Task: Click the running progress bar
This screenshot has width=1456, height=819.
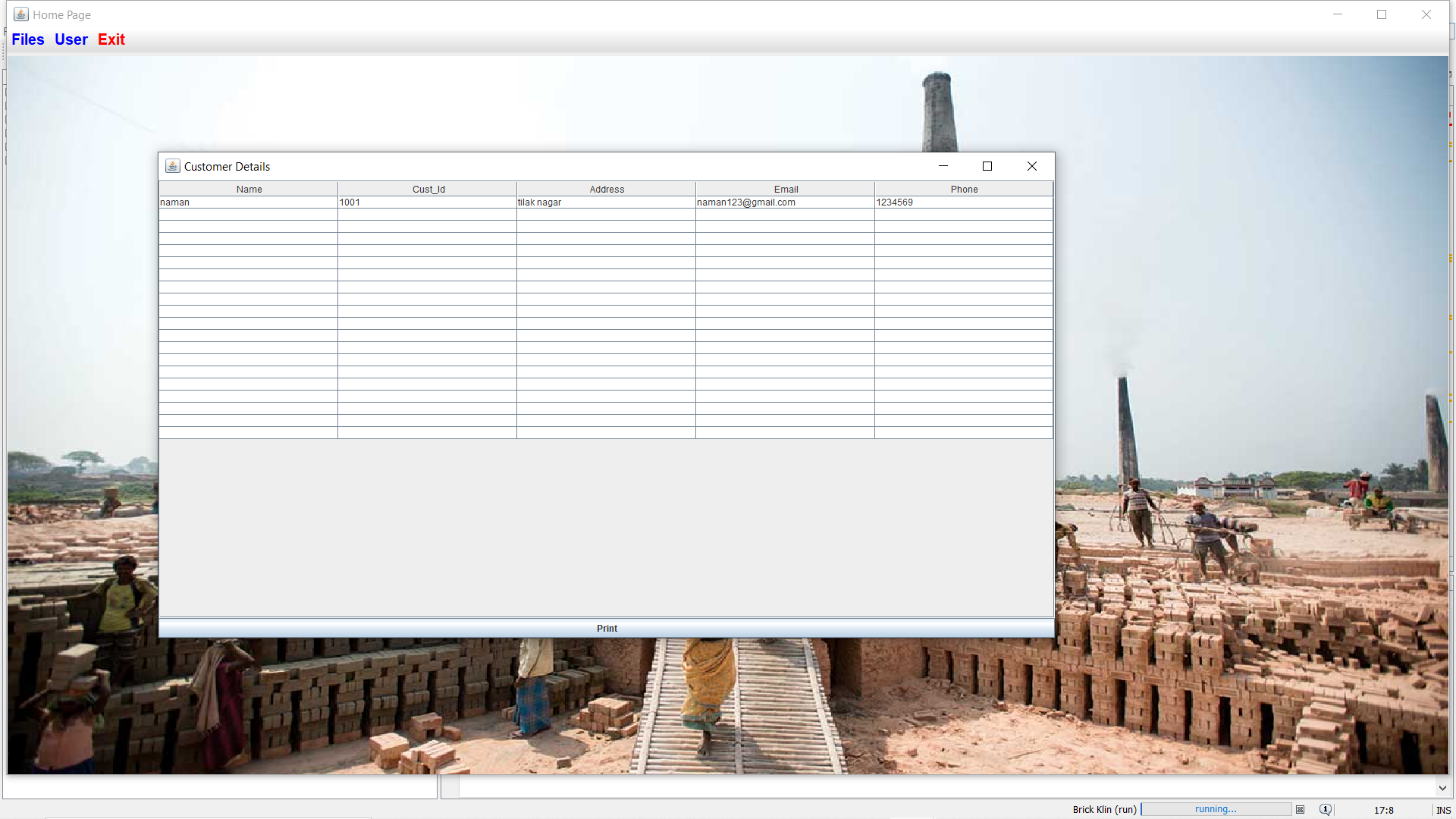Action: (x=1216, y=809)
